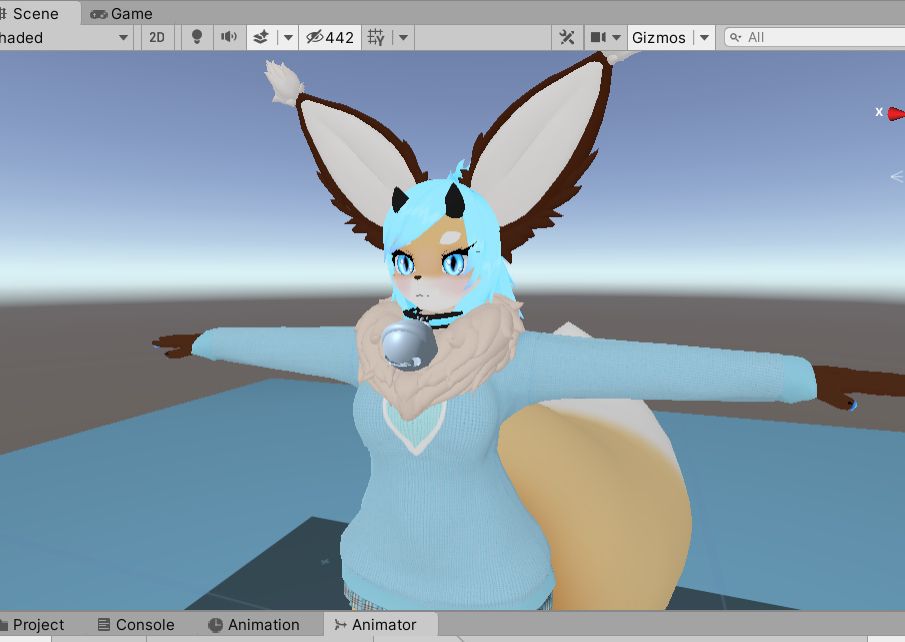Viewport: 905px width, 642px height.
Task: Open the Console tab
Action: click(136, 625)
